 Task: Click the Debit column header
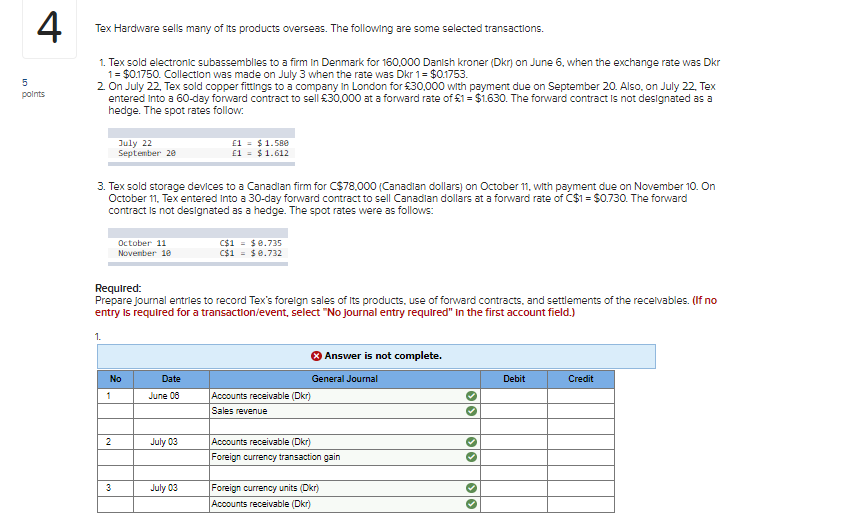[x=513, y=379]
